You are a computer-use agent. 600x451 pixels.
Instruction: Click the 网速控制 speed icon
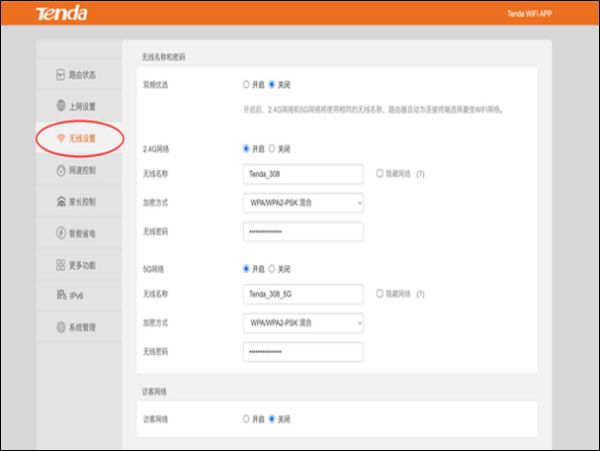(61, 170)
